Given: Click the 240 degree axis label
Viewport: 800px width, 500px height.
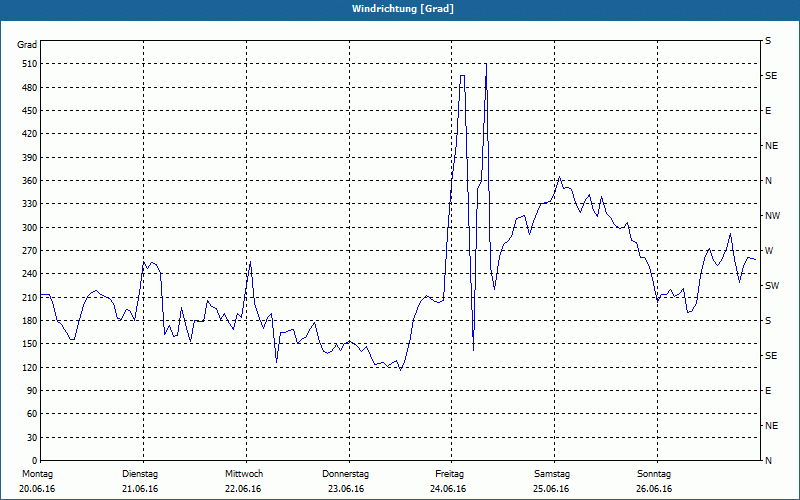Looking at the screenshot, I should click(29, 274).
